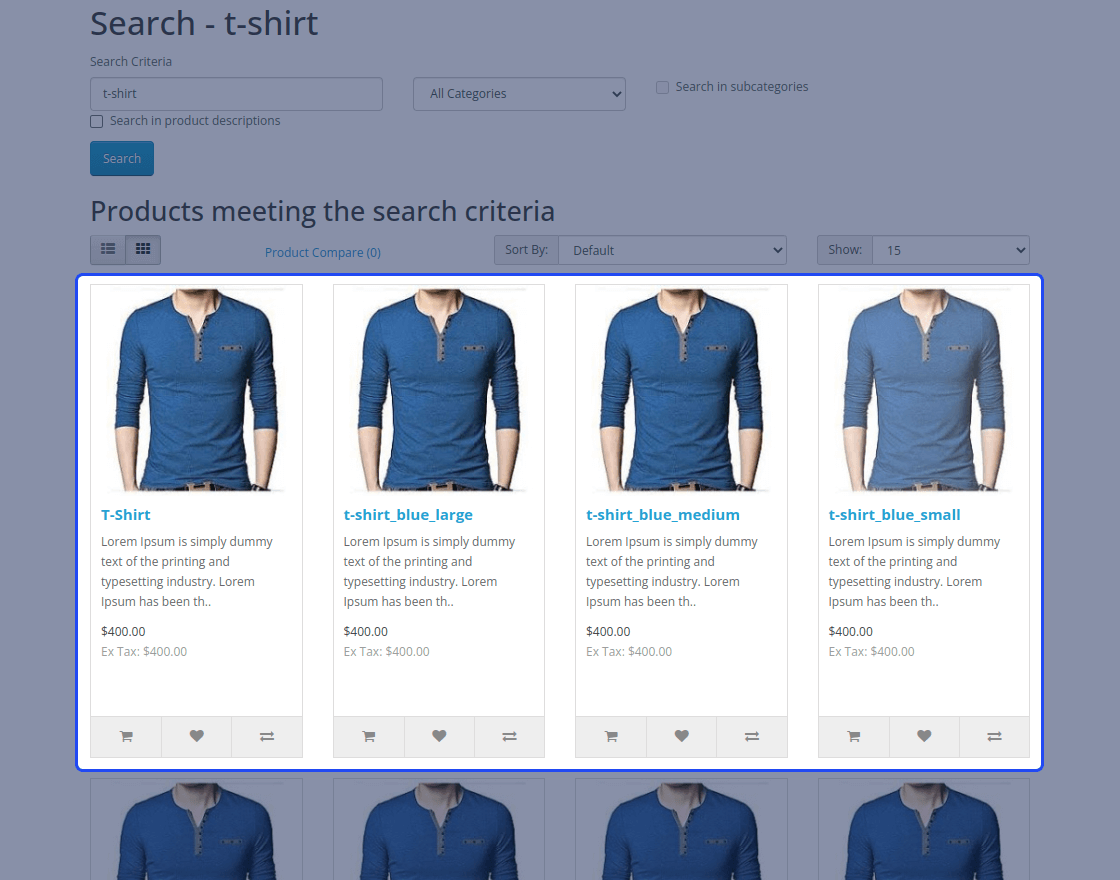Click the blue Search button
Viewport: 1120px width, 880px height.
(x=122, y=159)
